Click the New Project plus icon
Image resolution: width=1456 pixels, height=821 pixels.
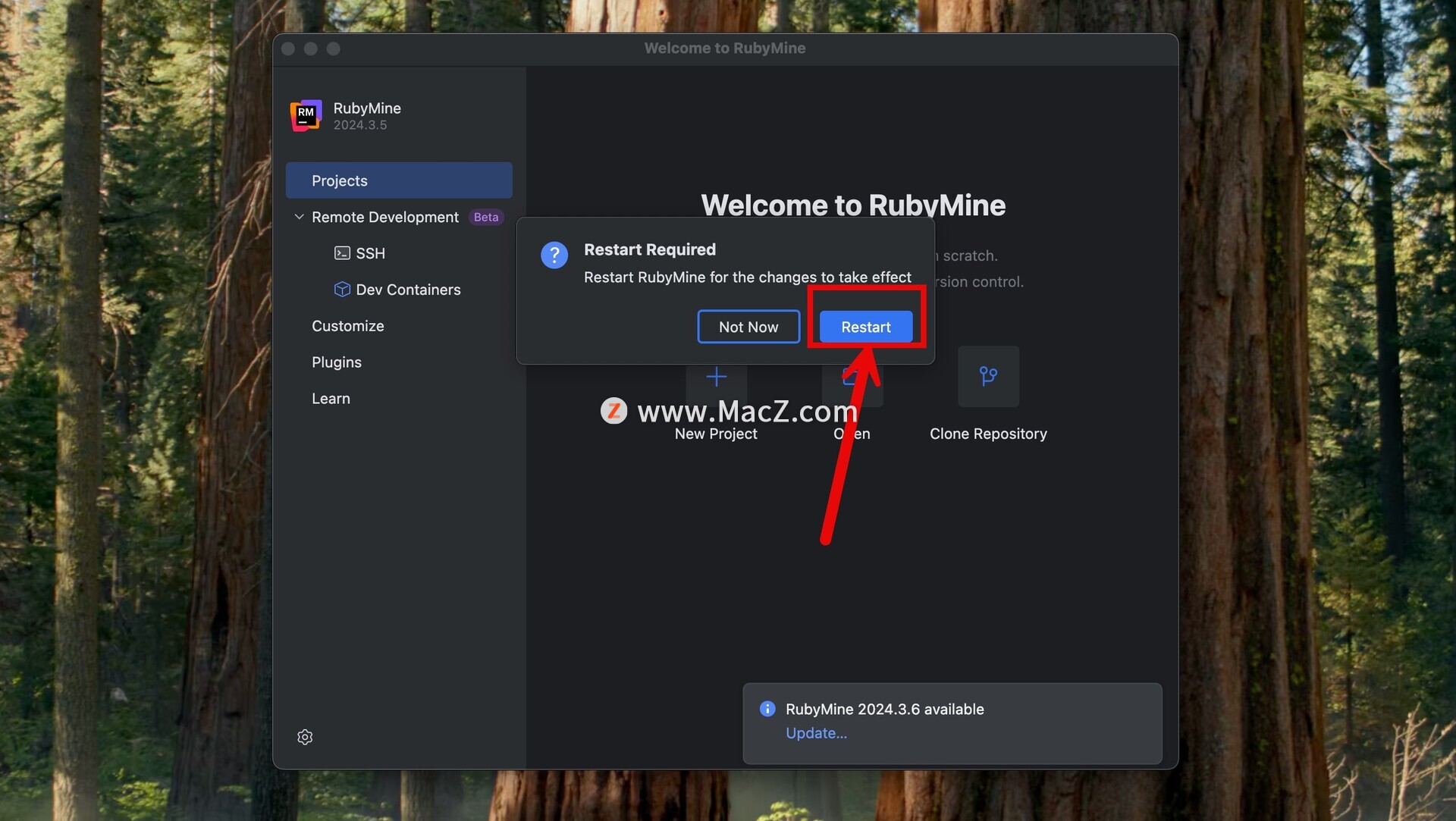pos(716,377)
